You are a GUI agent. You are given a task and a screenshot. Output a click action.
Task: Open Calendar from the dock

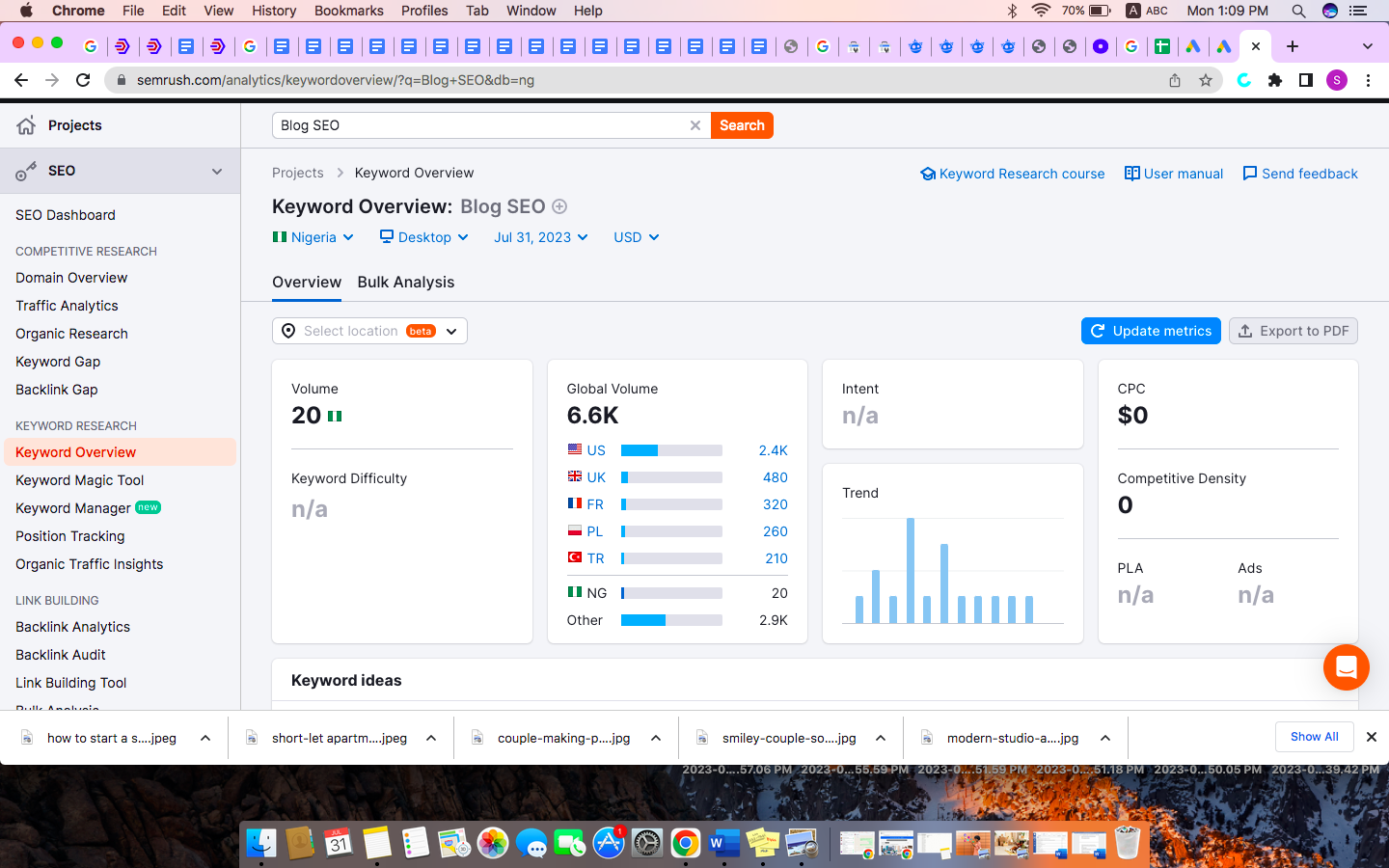pyautogui.click(x=339, y=843)
